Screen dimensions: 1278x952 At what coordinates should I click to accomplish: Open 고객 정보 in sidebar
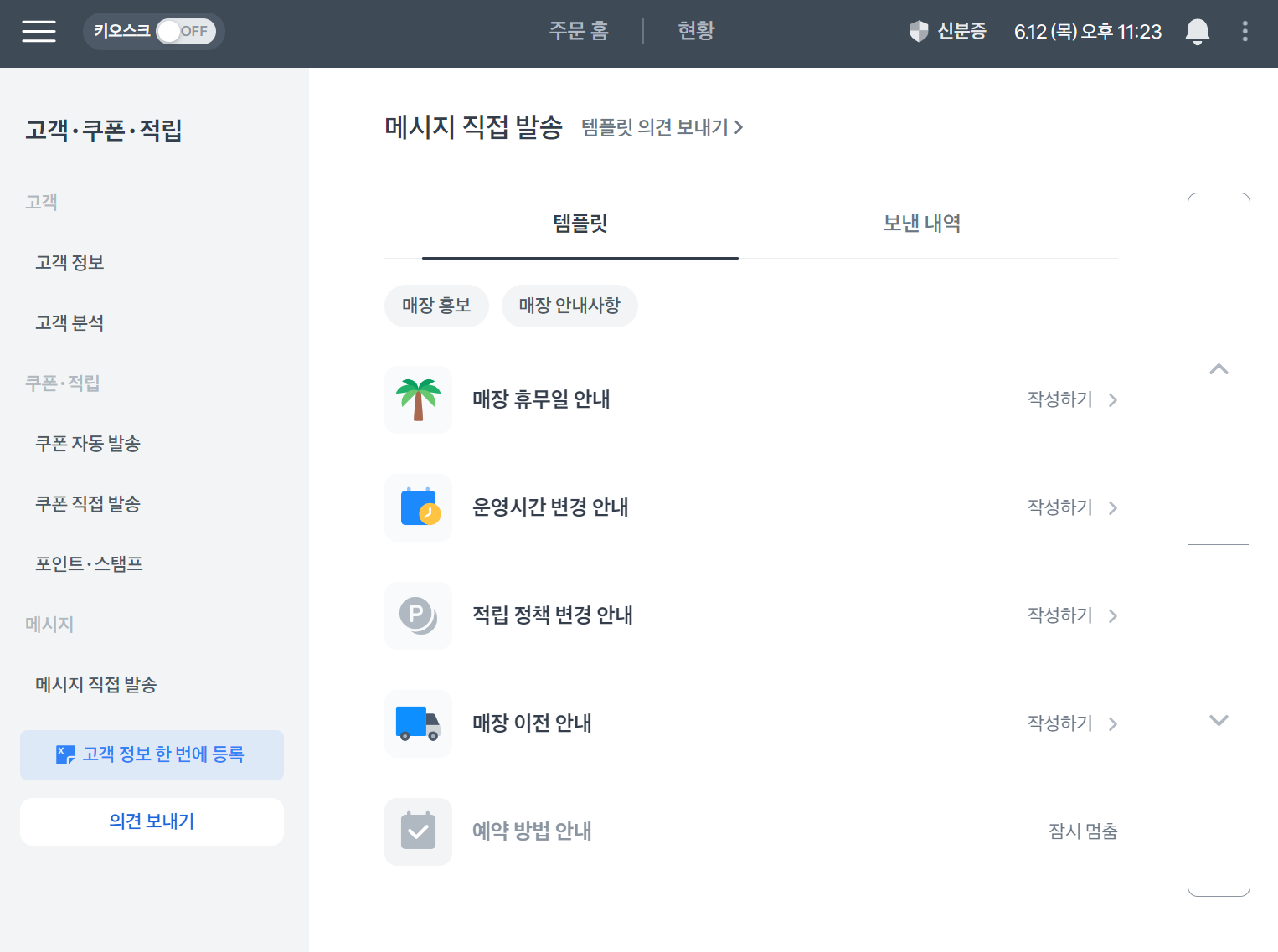[70, 263]
